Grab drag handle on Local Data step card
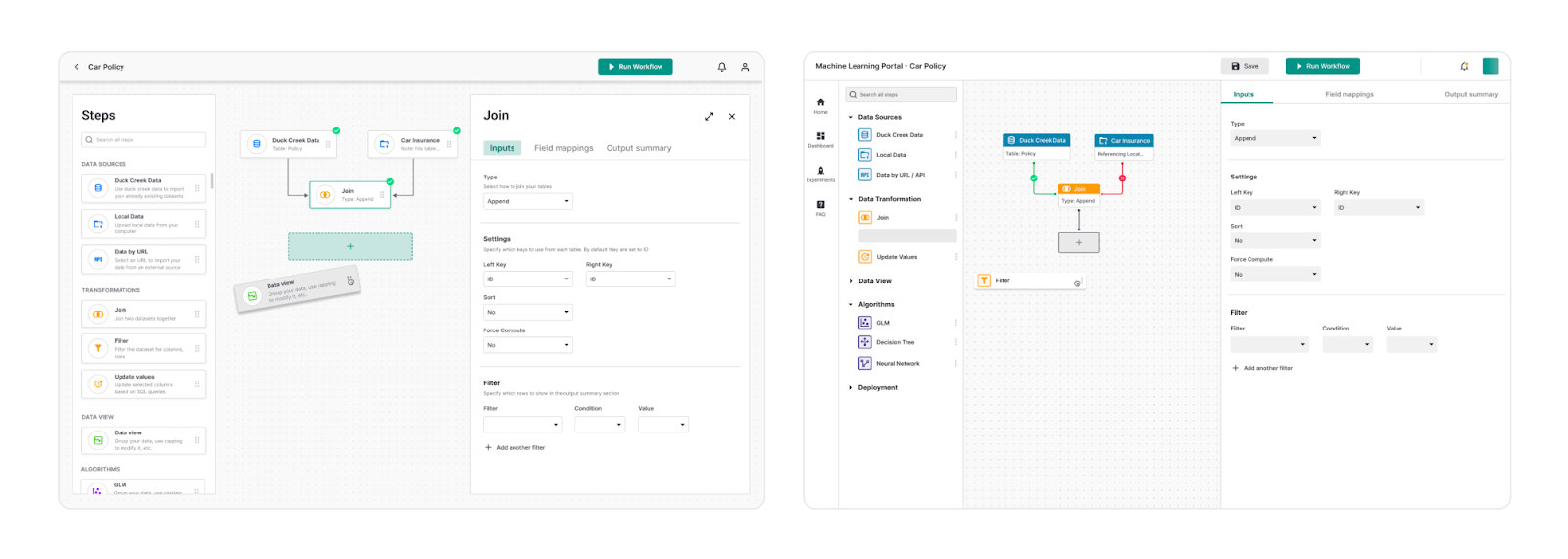Image resolution: width=1568 pixels, height=559 pixels. pos(197,224)
